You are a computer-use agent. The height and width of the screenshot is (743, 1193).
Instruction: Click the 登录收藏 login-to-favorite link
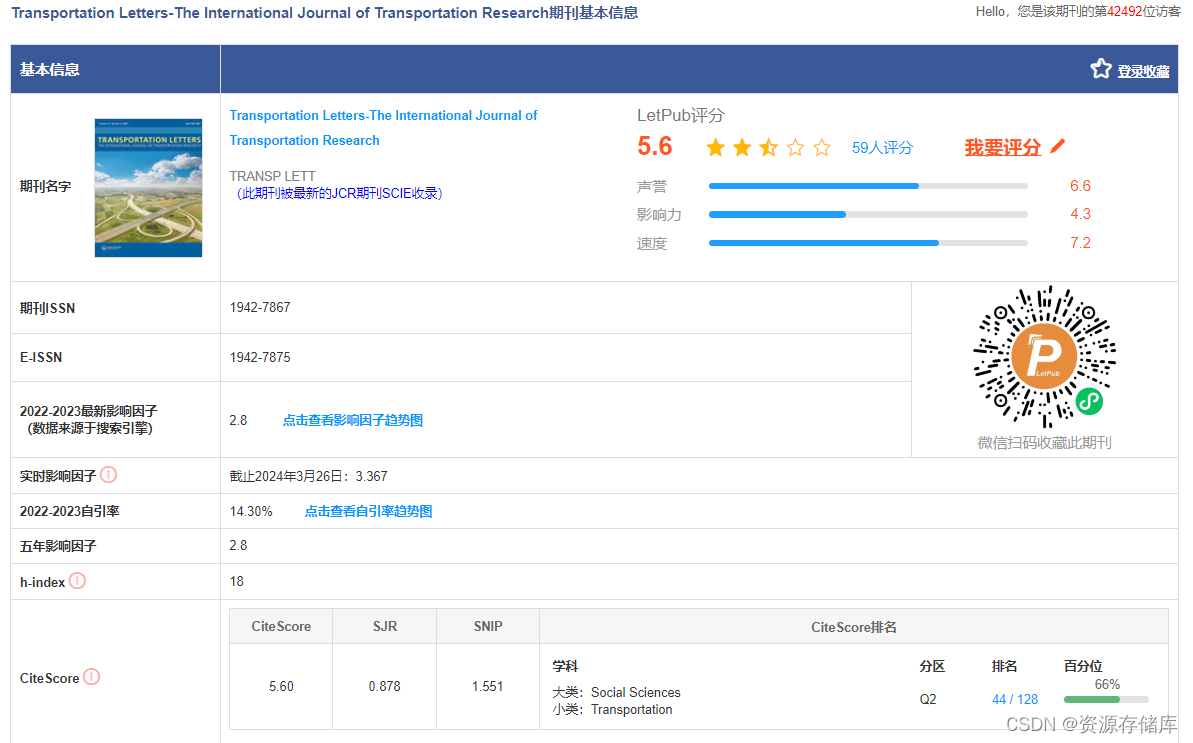[x=1143, y=71]
